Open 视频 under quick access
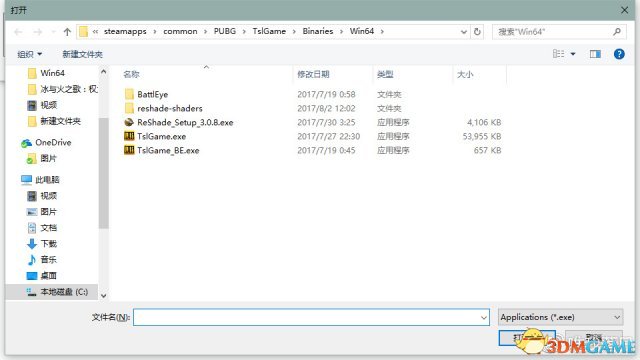 pyautogui.click(x=48, y=105)
